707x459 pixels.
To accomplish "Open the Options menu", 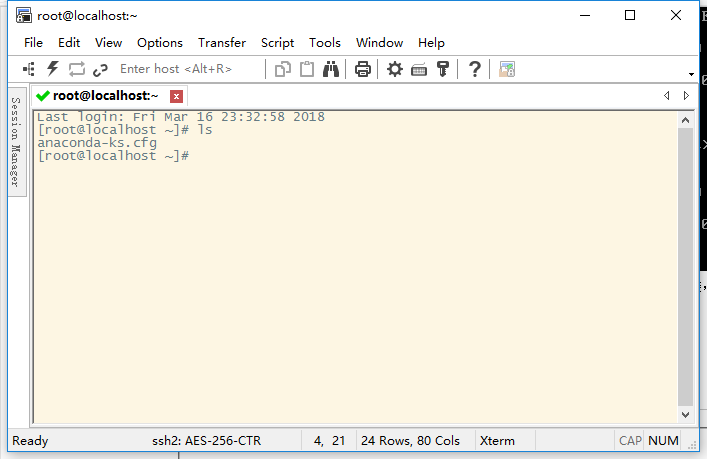I will click(x=160, y=42).
